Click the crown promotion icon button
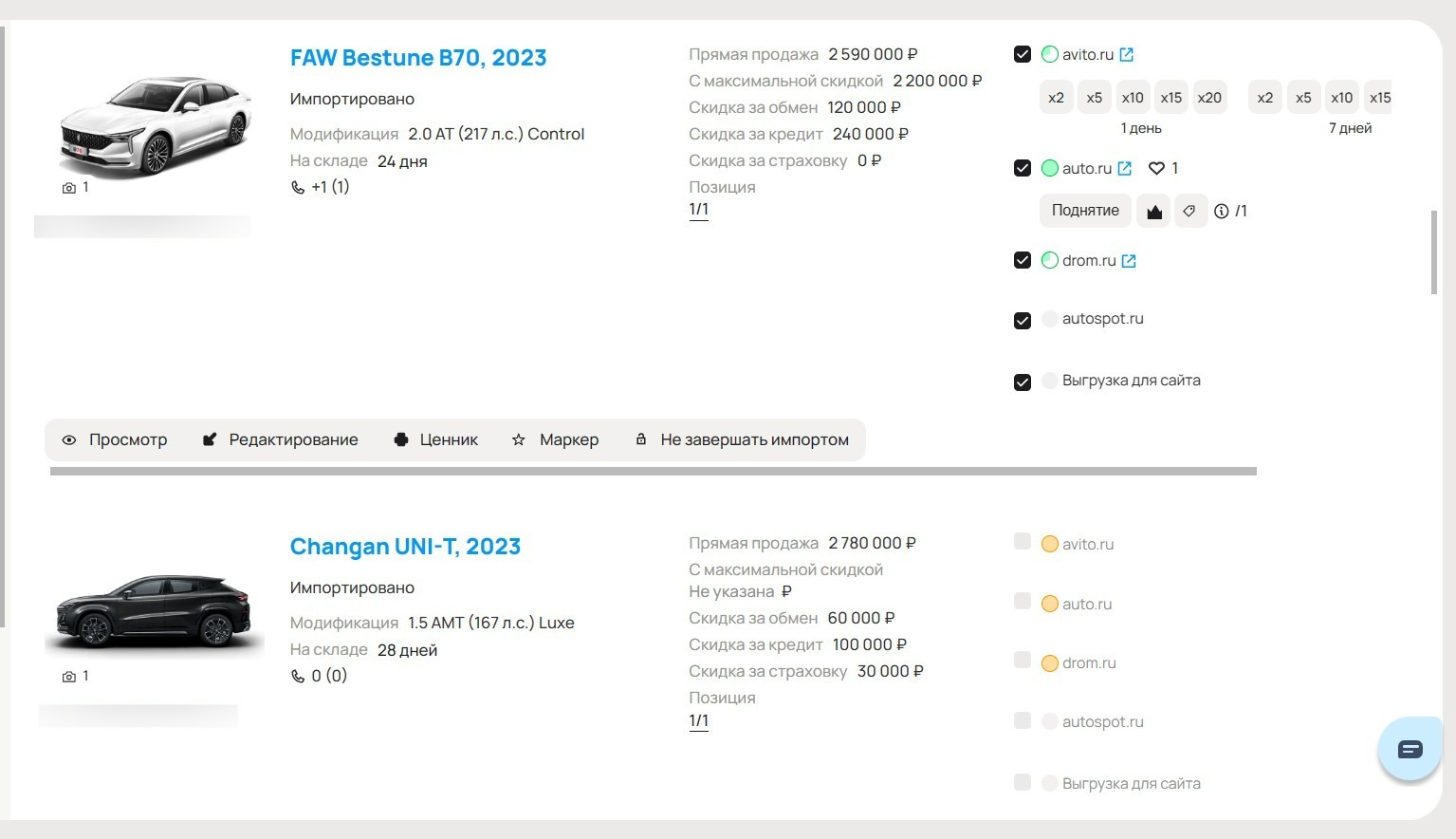Image resolution: width=1456 pixels, height=839 pixels. (1153, 211)
